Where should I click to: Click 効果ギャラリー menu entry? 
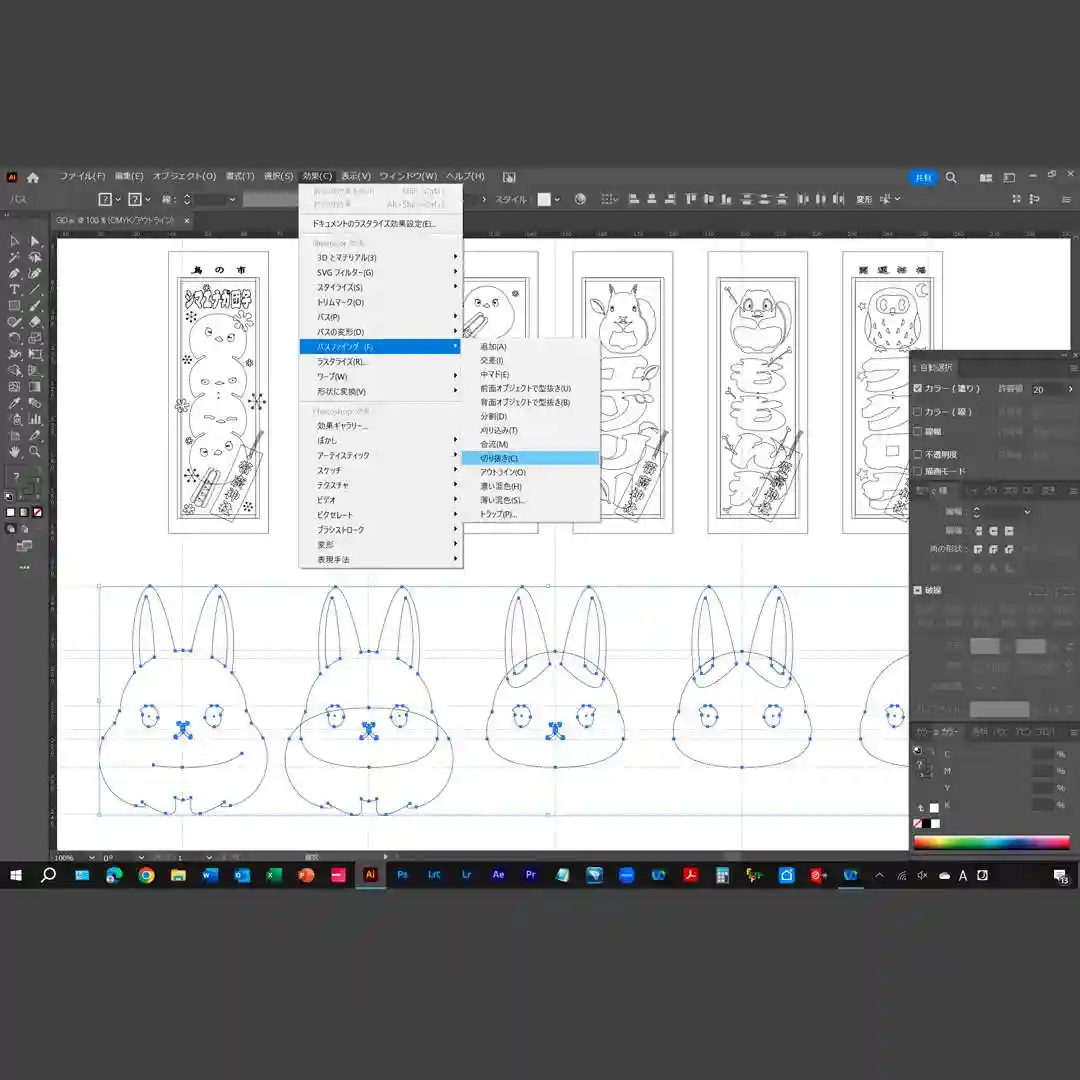click(343, 426)
